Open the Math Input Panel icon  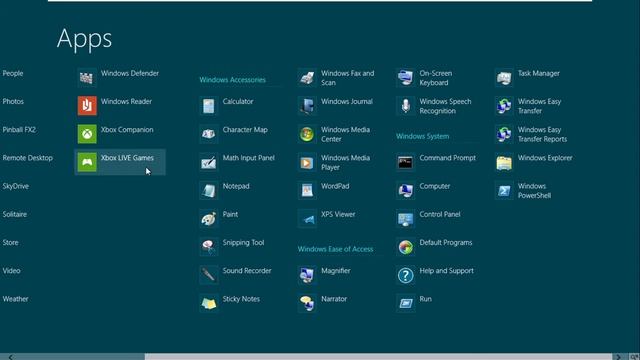209,162
